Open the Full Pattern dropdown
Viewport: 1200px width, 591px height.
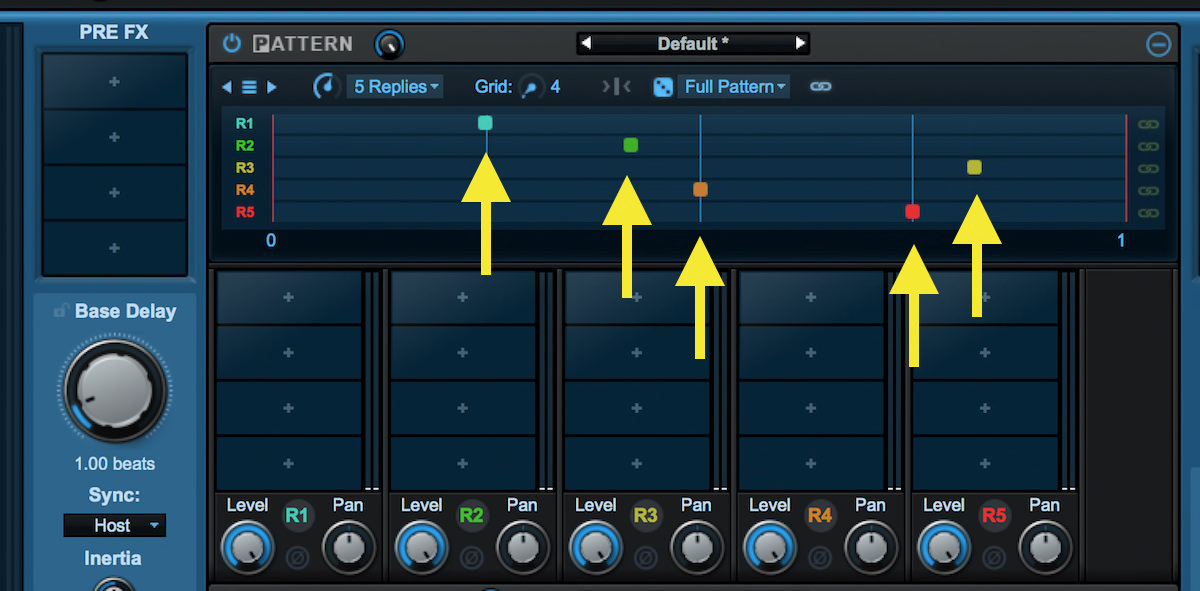click(x=734, y=87)
